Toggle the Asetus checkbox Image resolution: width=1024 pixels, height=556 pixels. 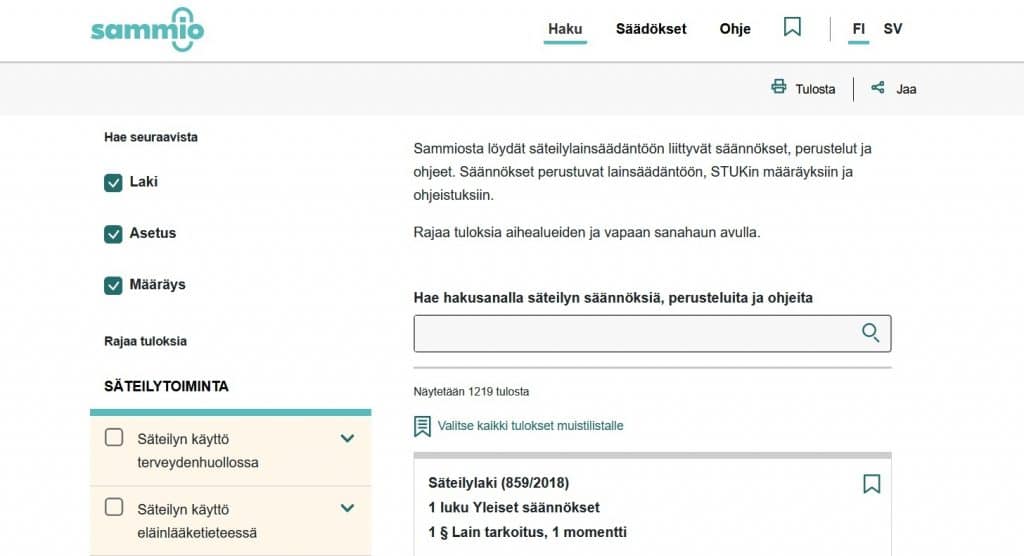[x=113, y=234]
